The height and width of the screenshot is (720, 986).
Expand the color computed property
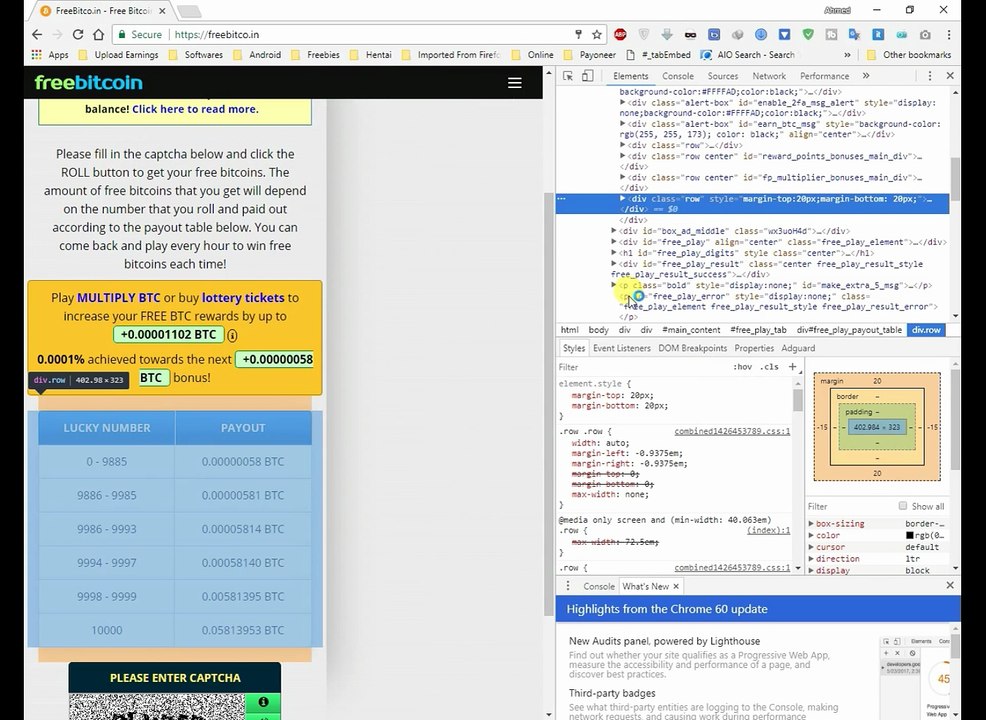811,535
